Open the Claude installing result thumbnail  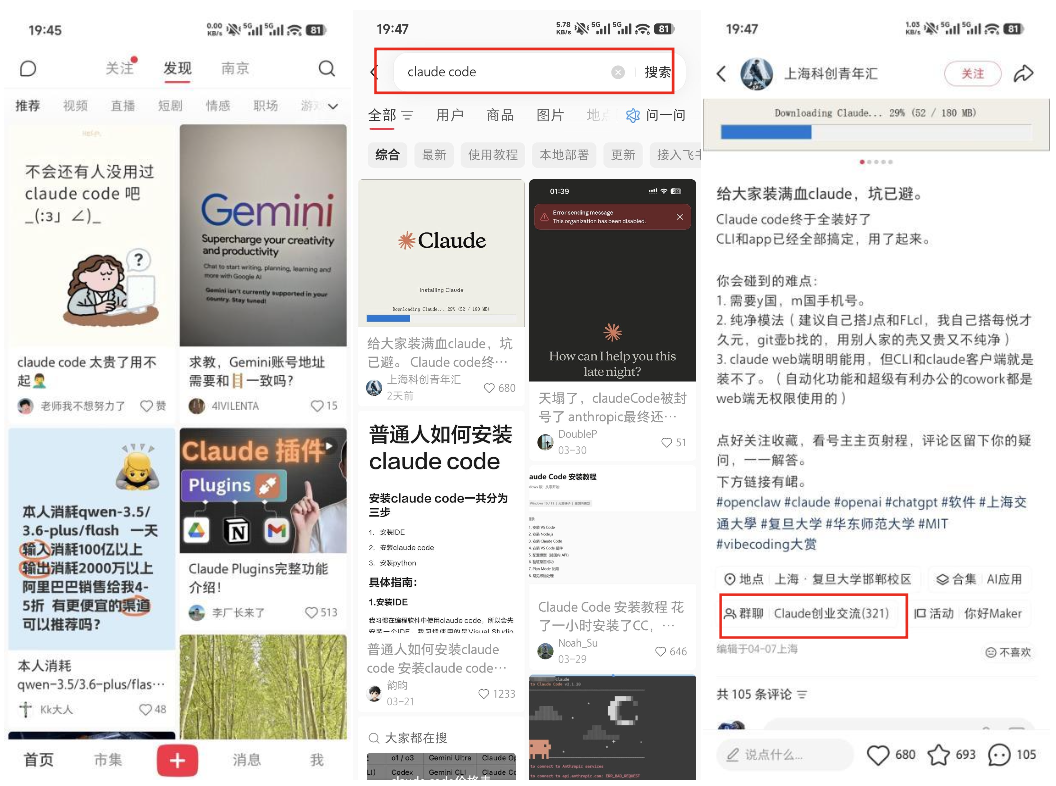tap(442, 253)
